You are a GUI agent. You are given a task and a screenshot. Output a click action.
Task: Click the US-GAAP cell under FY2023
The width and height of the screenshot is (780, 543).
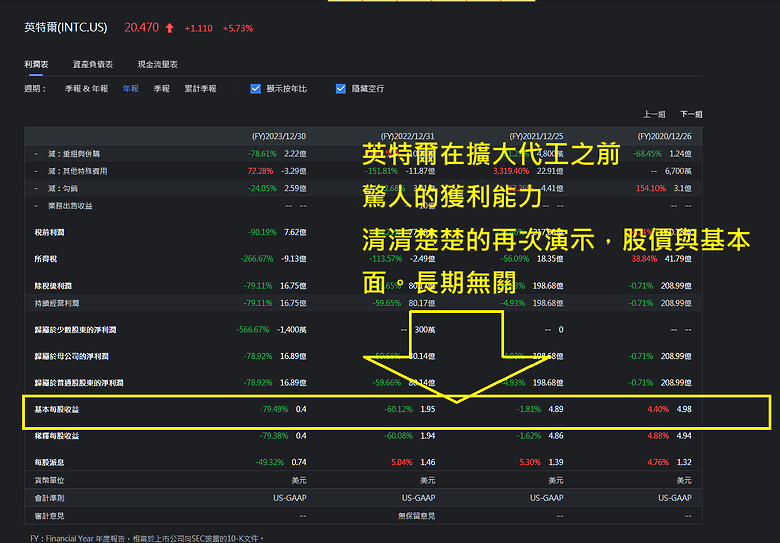point(290,498)
